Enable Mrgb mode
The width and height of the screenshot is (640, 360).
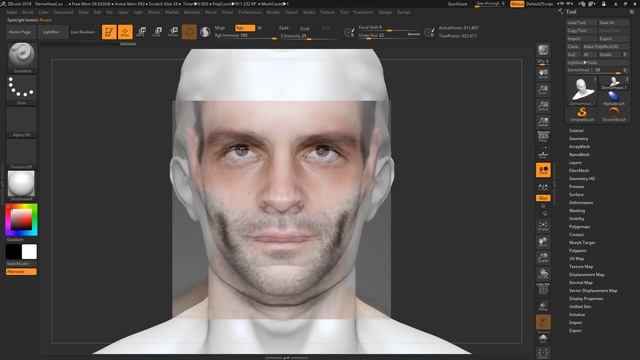pos(220,28)
